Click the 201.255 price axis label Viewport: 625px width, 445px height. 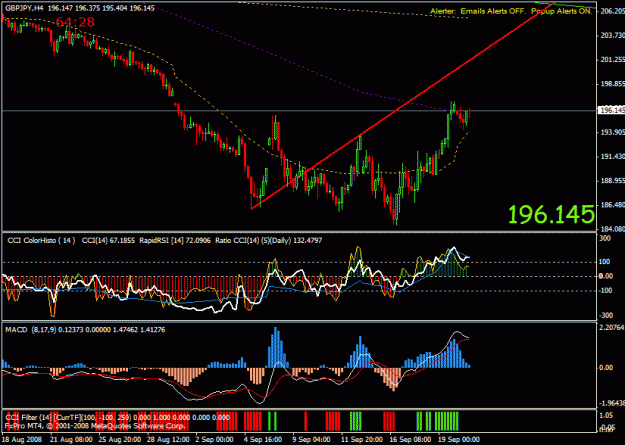click(x=612, y=60)
